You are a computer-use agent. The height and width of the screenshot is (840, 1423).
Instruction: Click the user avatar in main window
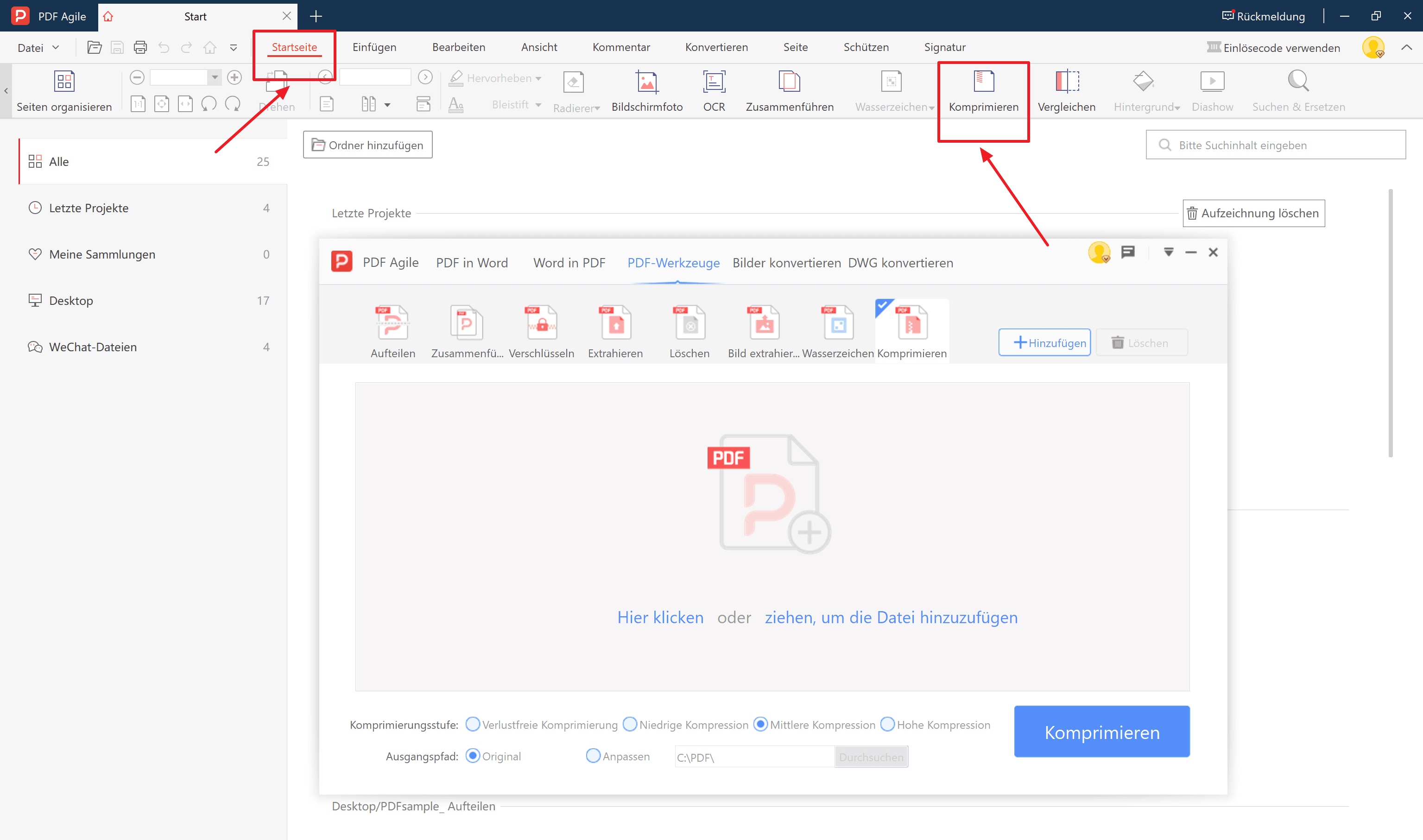pyautogui.click(x=1373, y=48)
